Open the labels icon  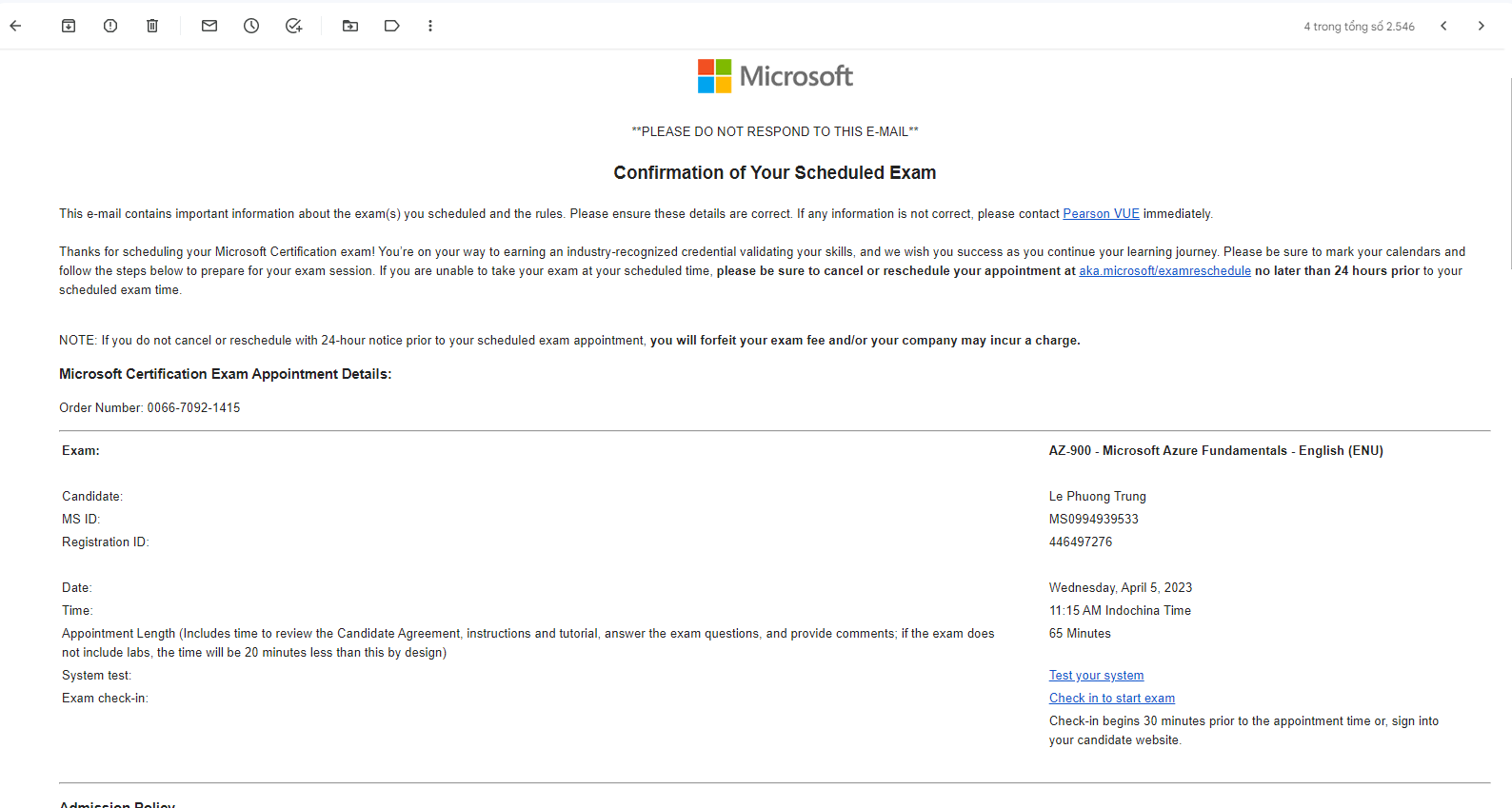pyautogui.click(x=392, y=26)
